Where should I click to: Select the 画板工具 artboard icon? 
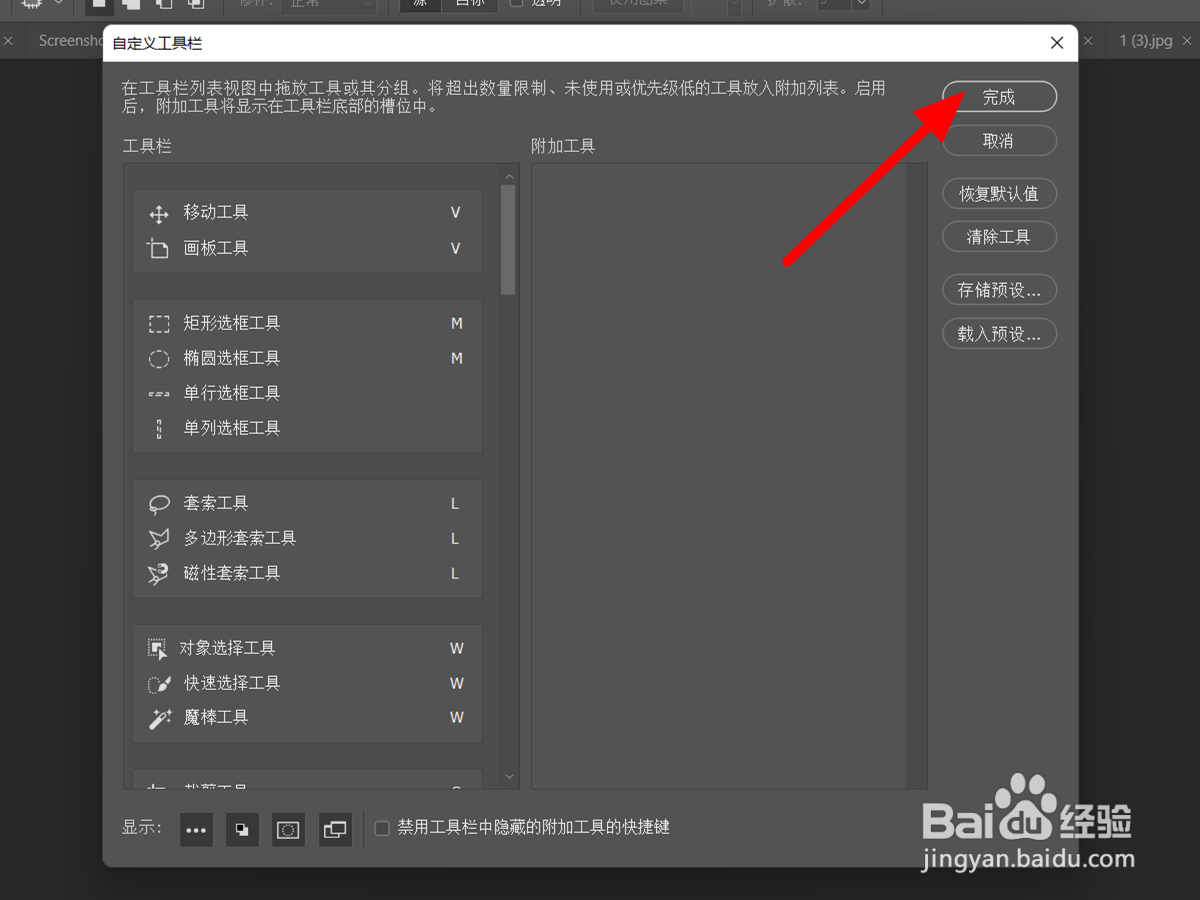158,248
